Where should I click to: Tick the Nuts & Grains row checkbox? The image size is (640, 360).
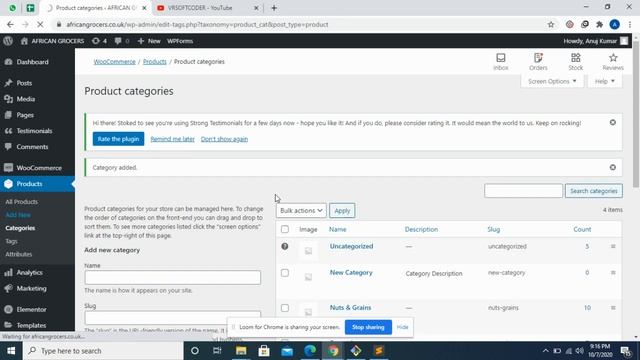tap(284, 308)
